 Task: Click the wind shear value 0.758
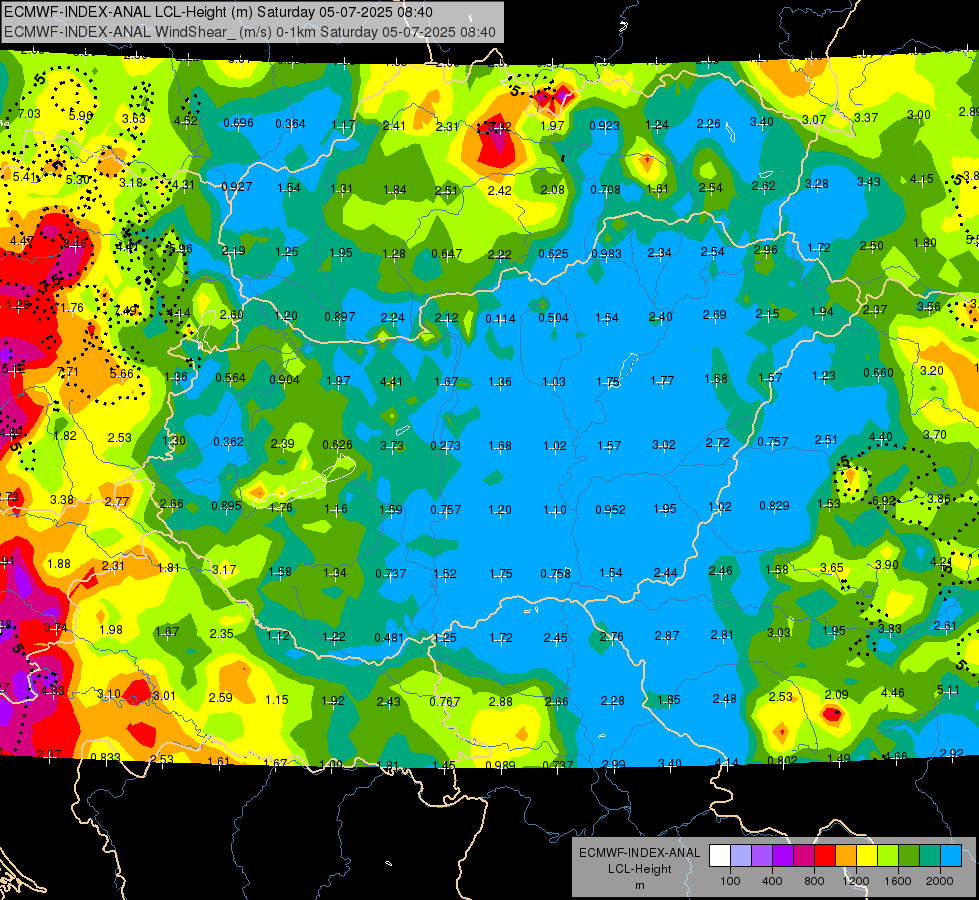coord(556,573)
